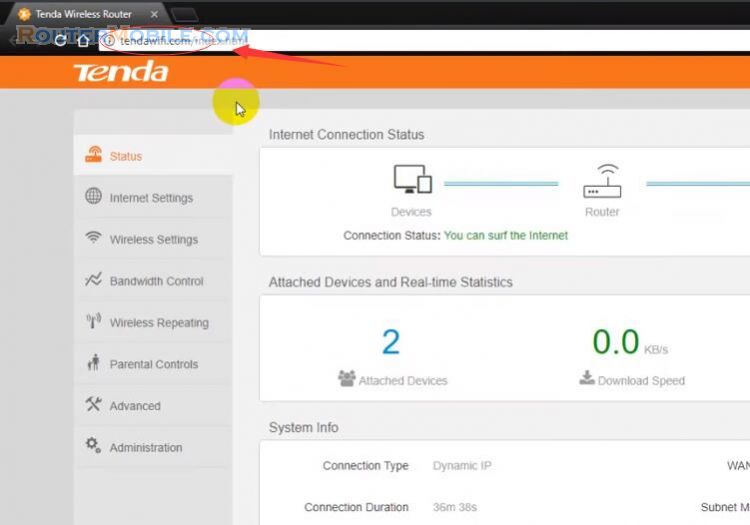
Task: Open Wireless Settings in sidebar
Action: [153, 239]
